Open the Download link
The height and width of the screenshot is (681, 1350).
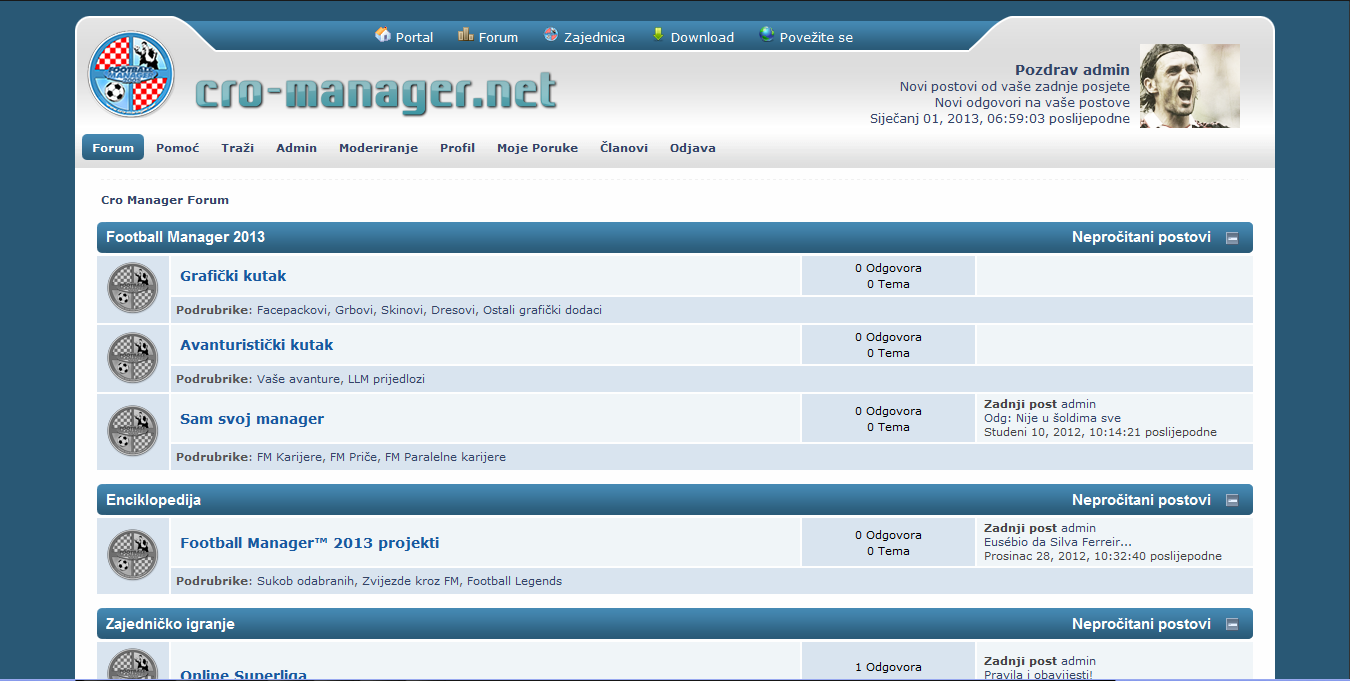(x=702, y=37)
